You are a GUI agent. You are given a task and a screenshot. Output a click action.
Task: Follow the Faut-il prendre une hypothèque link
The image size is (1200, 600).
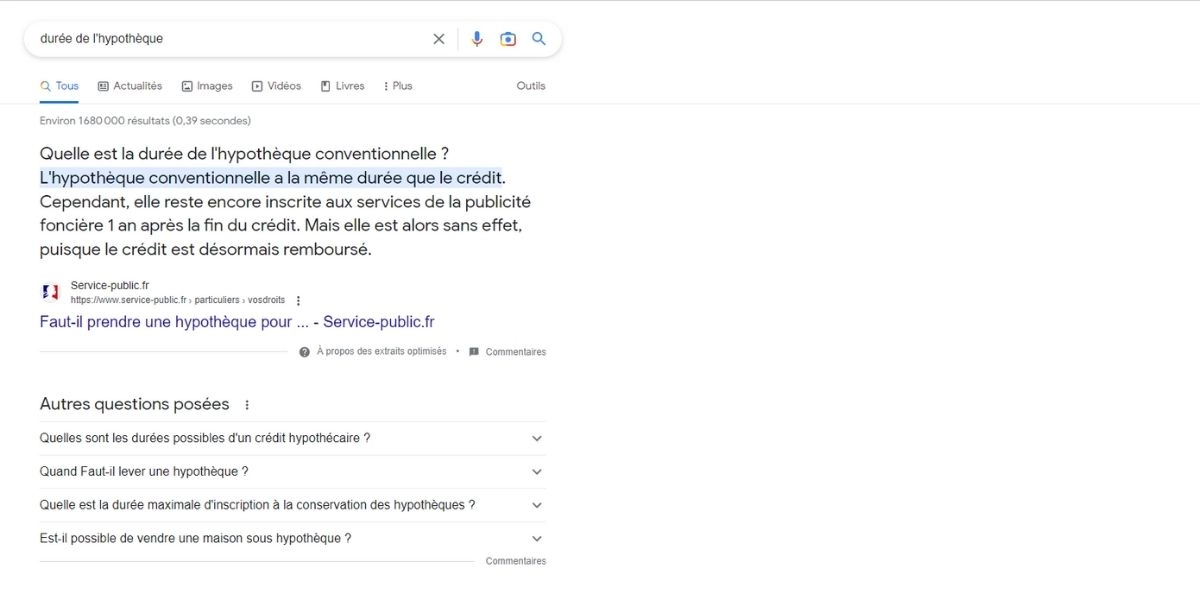pos(236,321)
